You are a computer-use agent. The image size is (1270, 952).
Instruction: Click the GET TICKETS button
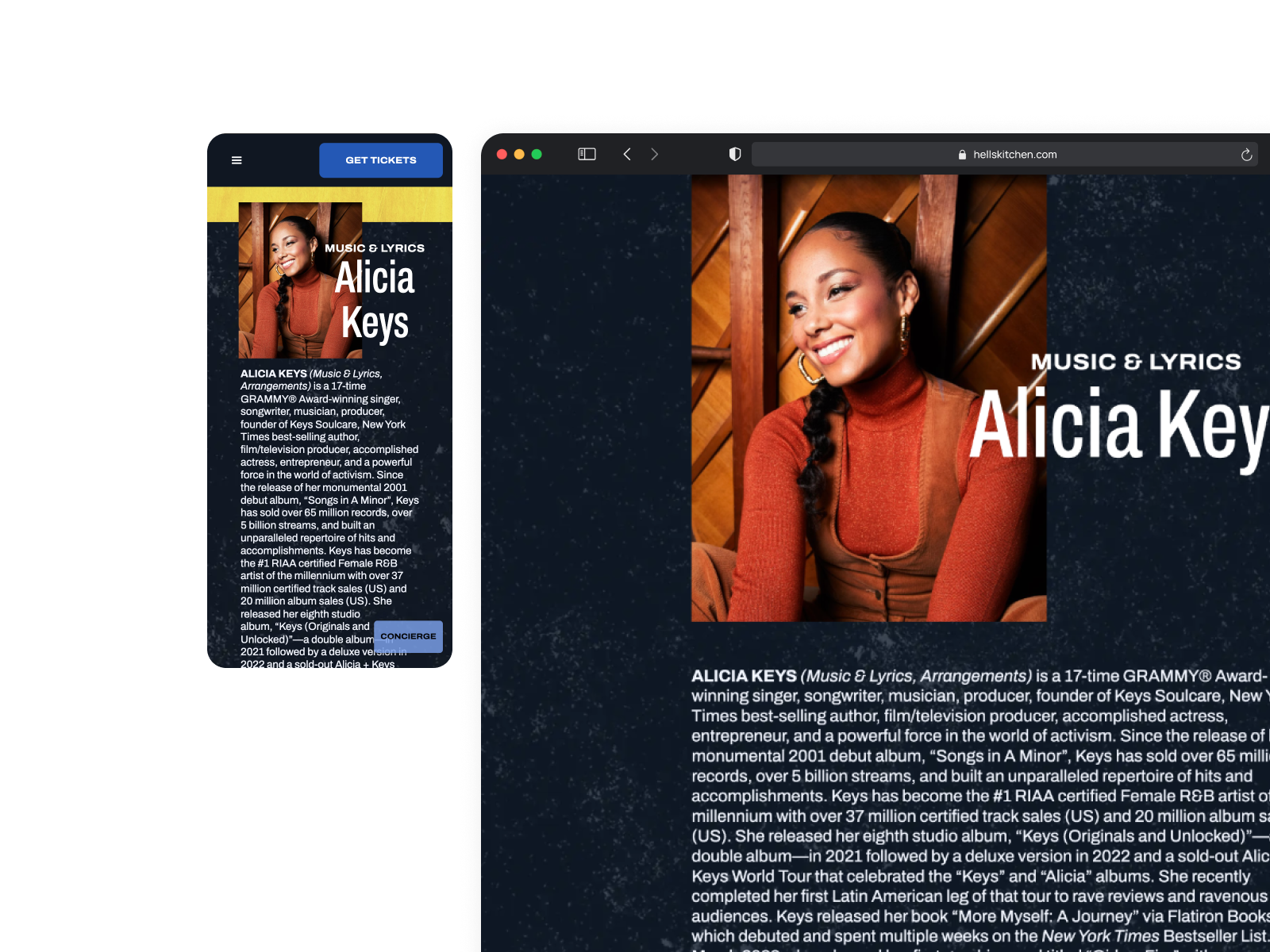point(381,160)
